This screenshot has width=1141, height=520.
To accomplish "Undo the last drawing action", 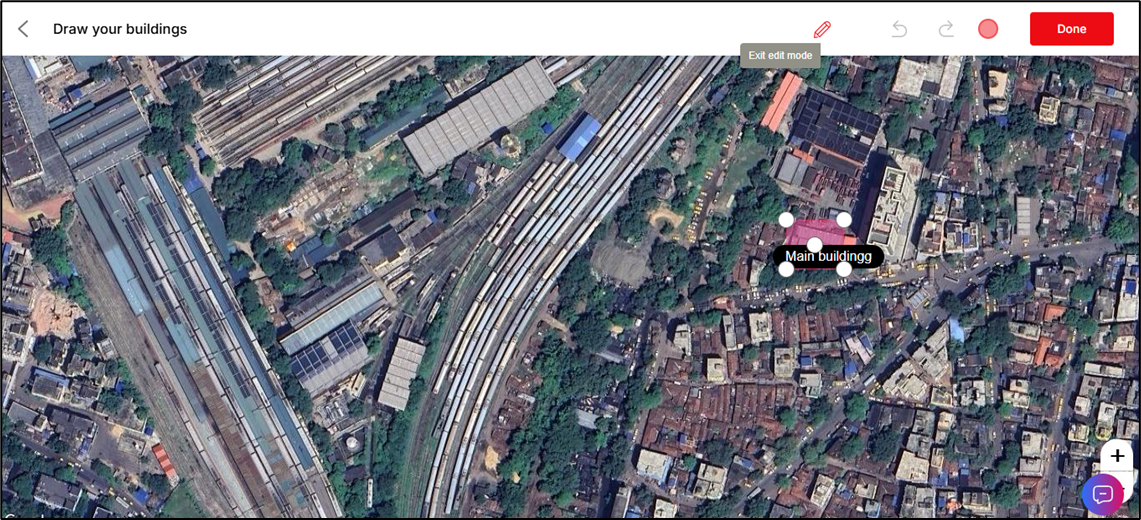I will pyautogui.click(x=899, y=29).
